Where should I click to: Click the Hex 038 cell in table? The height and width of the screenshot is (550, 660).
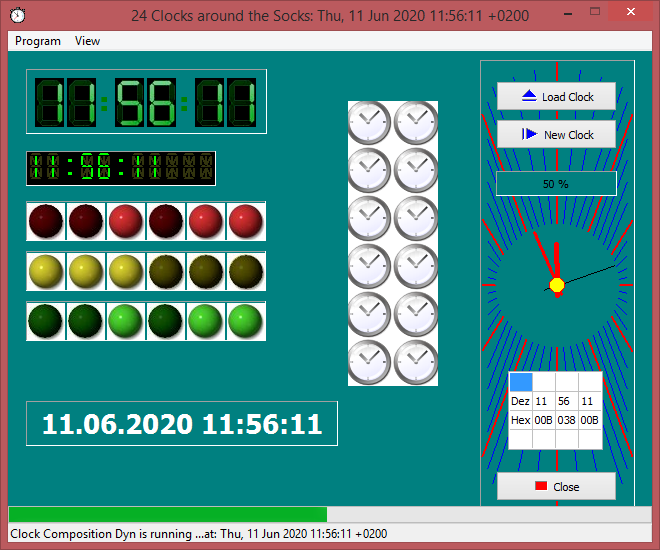[x=567, y=420]
